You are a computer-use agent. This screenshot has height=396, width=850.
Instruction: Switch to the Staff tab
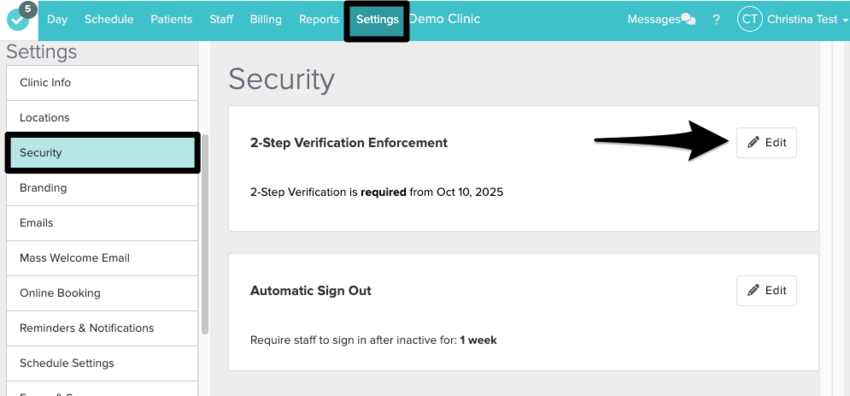tap(221, 20)
